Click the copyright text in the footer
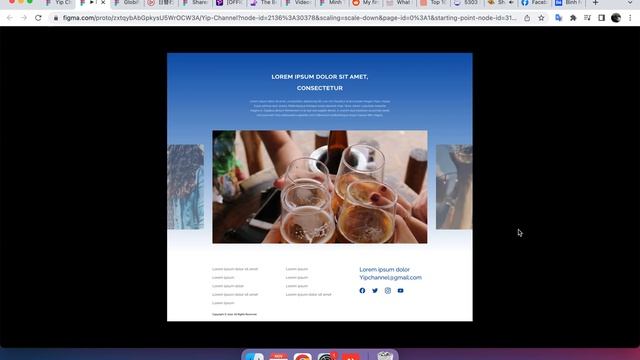Viewport: 640px width, 360px height. click(234, 314)
